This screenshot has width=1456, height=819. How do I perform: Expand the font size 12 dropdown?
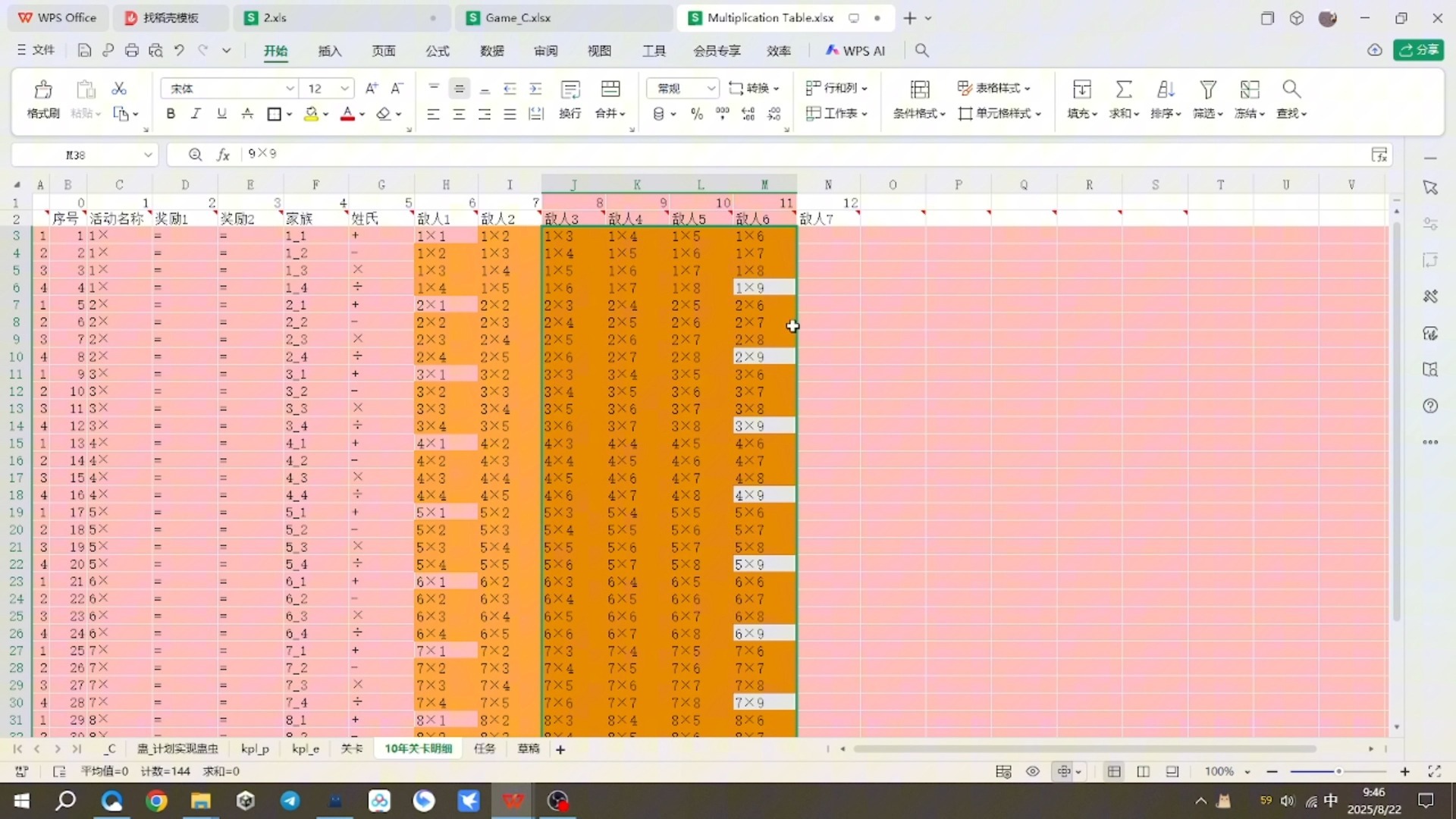(344, 89)
